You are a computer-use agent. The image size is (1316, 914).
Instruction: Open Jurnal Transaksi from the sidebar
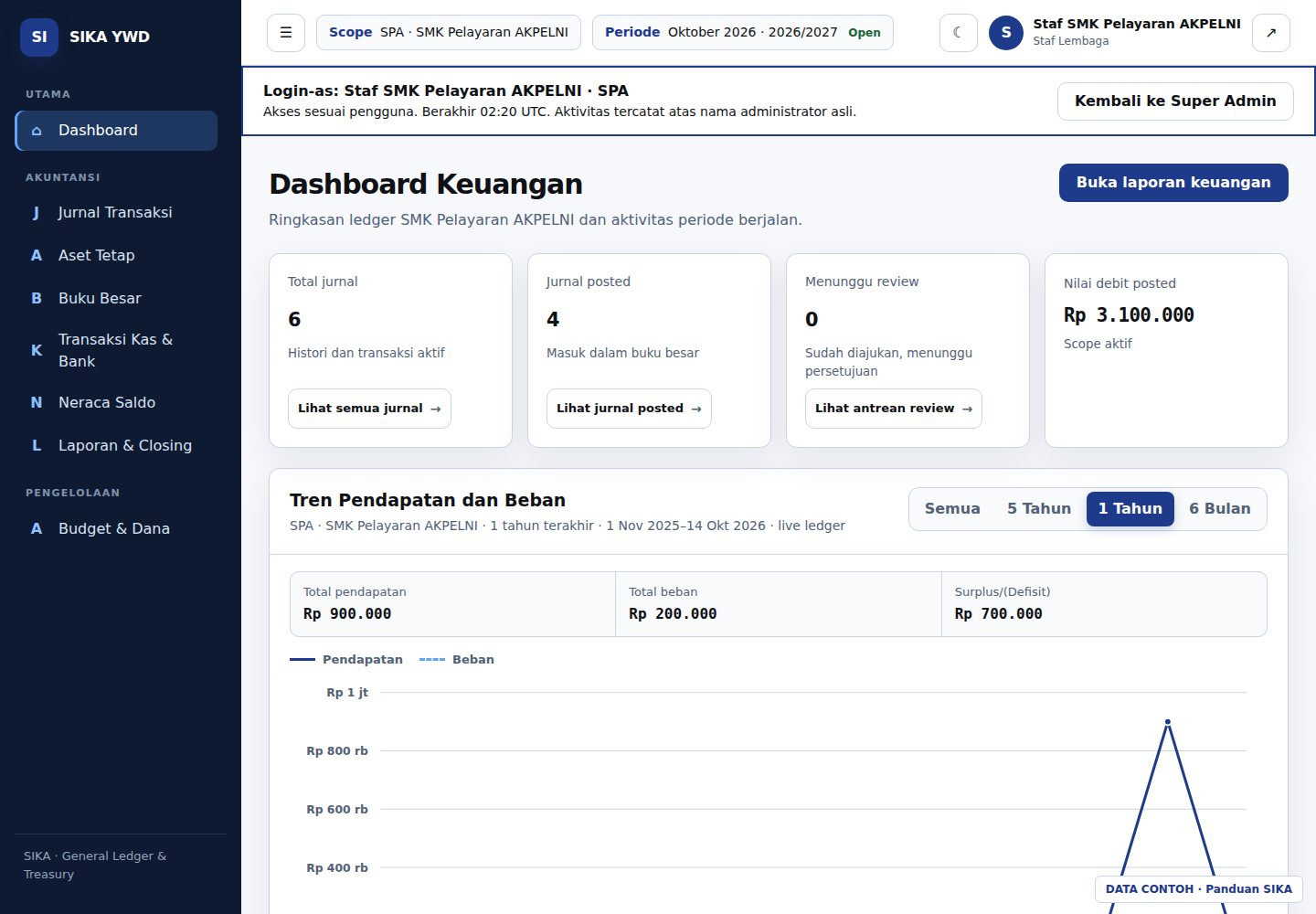(x=116, y=213)
